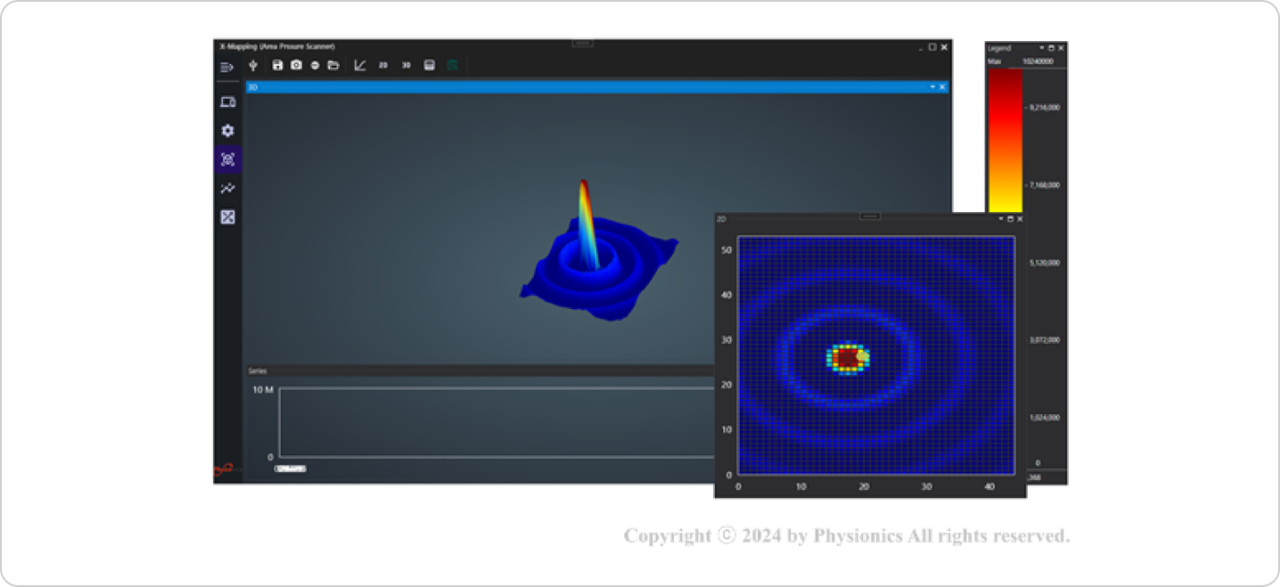Screen dimensions: 1280x587
Task: Expand the sidebar menu arrow icon
Action: tap(227, 67)
